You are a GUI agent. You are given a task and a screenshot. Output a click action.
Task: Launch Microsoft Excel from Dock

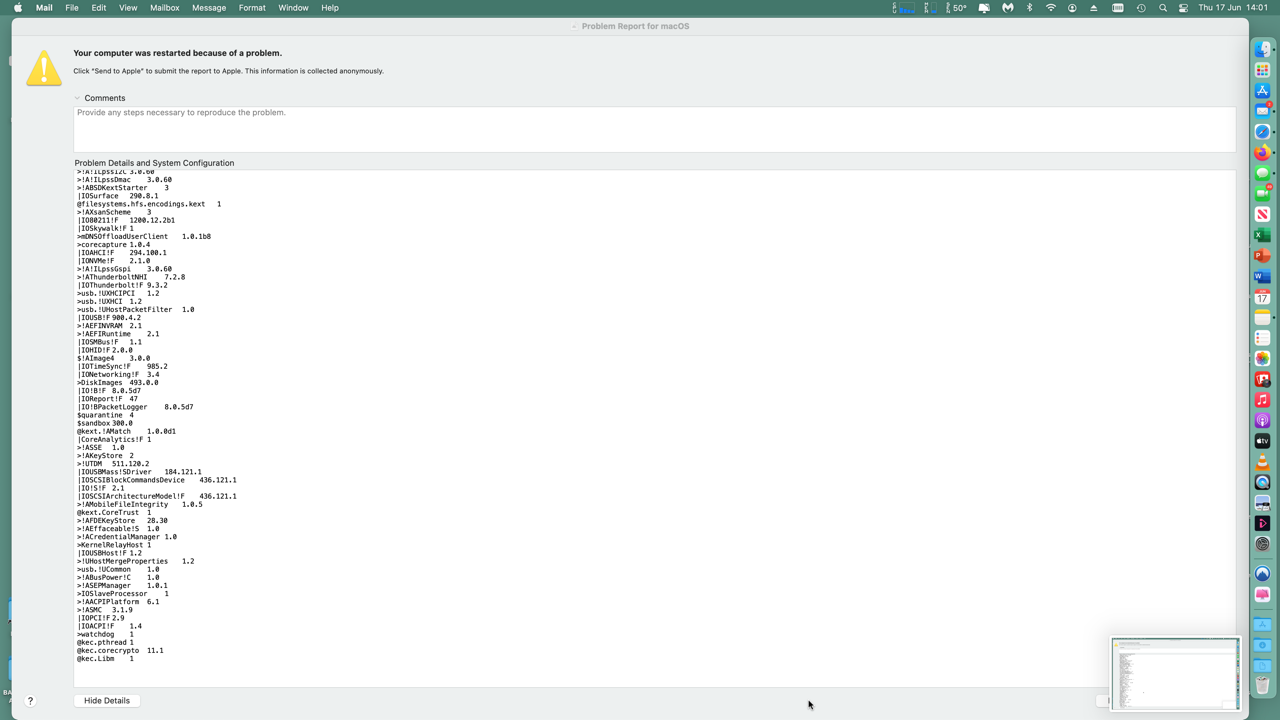coord(1262,235)
